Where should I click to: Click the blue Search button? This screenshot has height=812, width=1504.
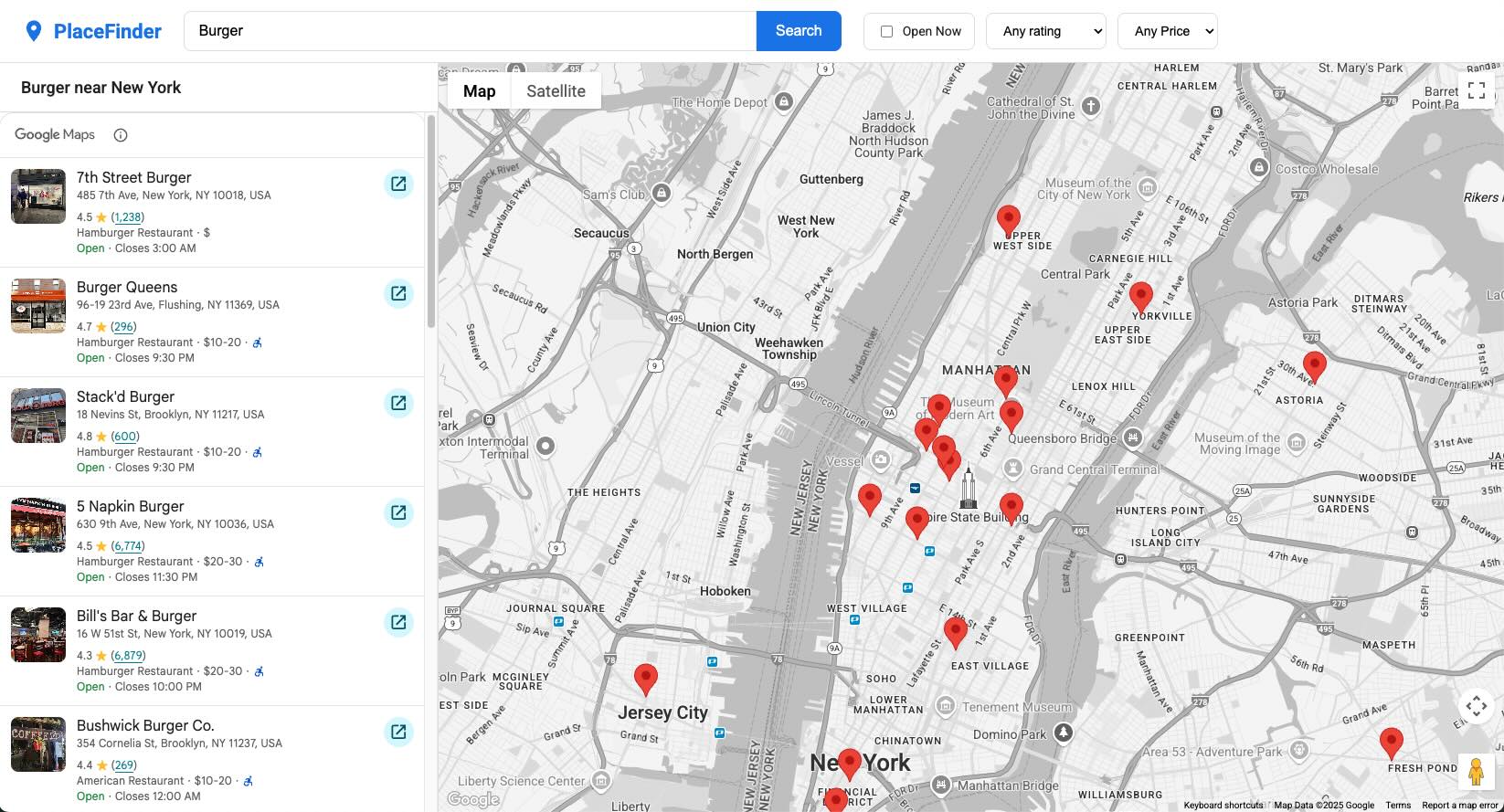coord(798,31)
